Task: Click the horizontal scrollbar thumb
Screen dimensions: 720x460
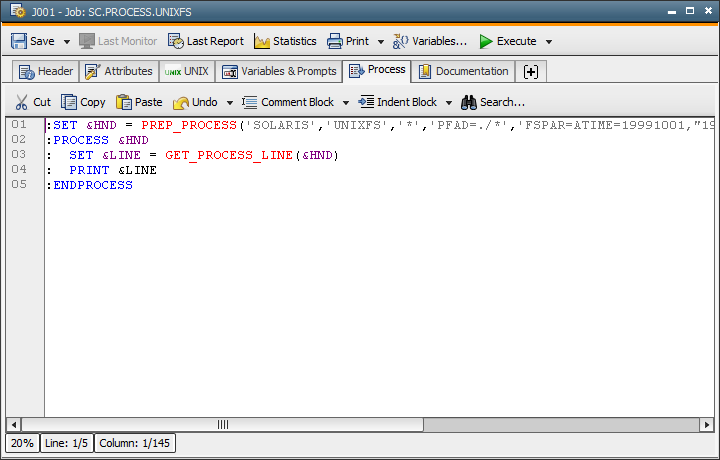Action: (x=222, y=424)
